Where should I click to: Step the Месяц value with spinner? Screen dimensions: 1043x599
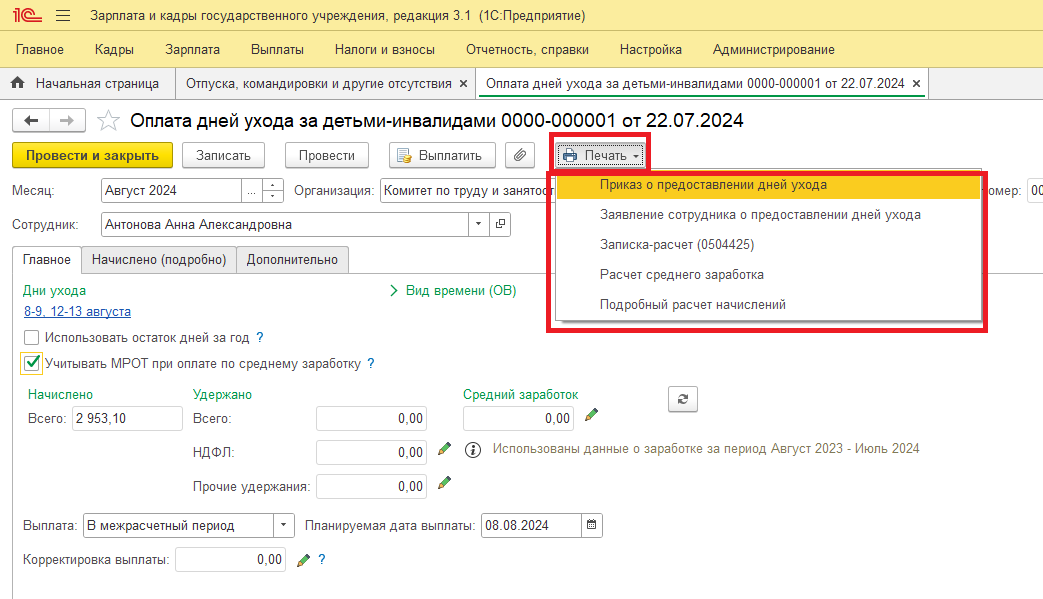[x=273, y=191]
